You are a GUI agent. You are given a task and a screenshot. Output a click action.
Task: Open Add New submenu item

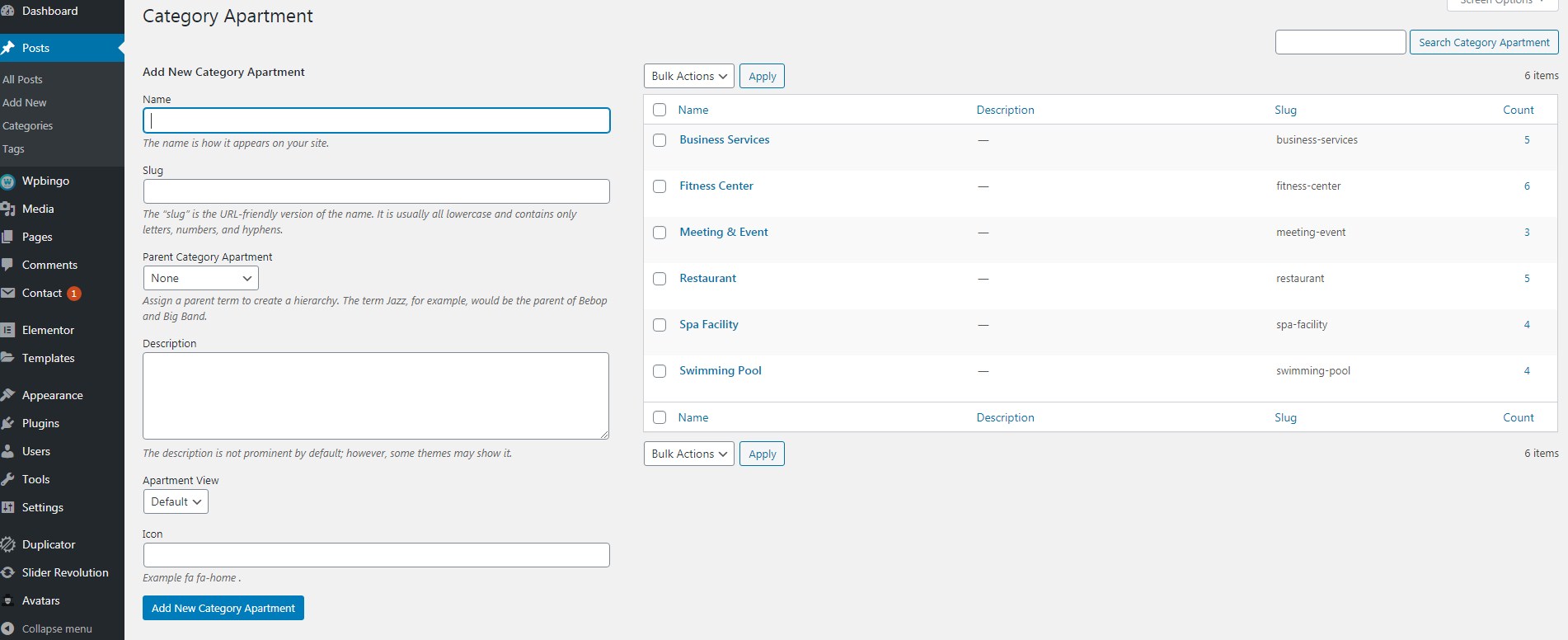[x=25, y=102]
